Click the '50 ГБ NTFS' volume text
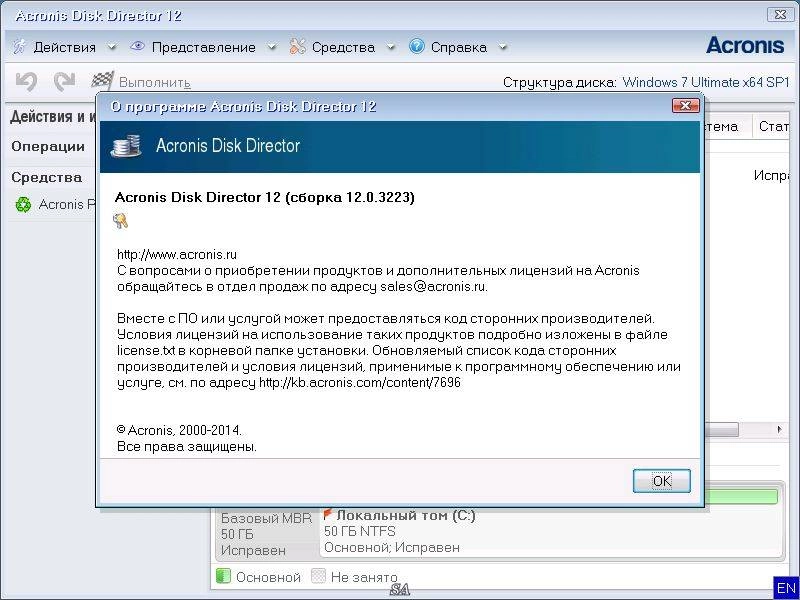Viewport: 800px width, 600px height. (x=360, y=532)
